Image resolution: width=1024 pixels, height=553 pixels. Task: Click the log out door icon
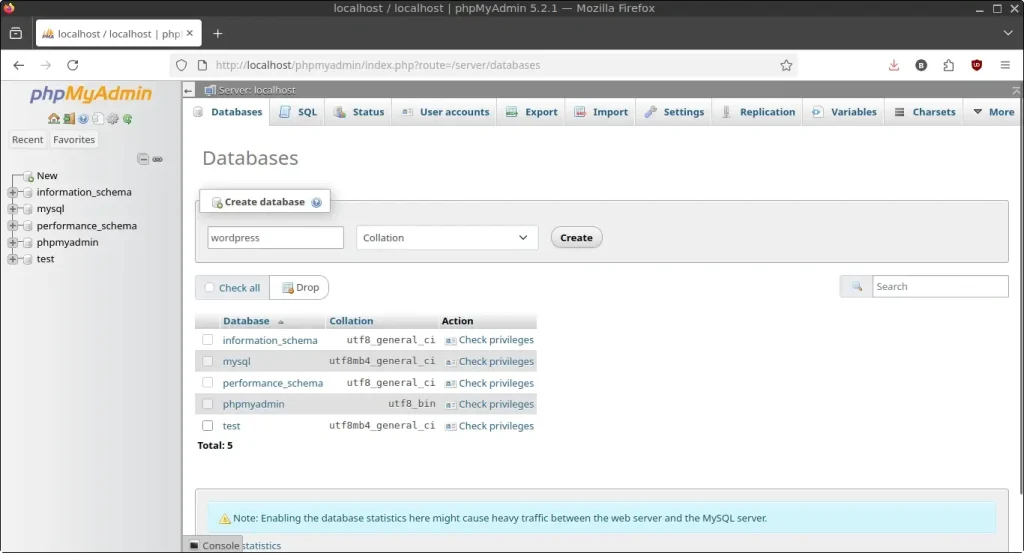[x=69, y=119]
